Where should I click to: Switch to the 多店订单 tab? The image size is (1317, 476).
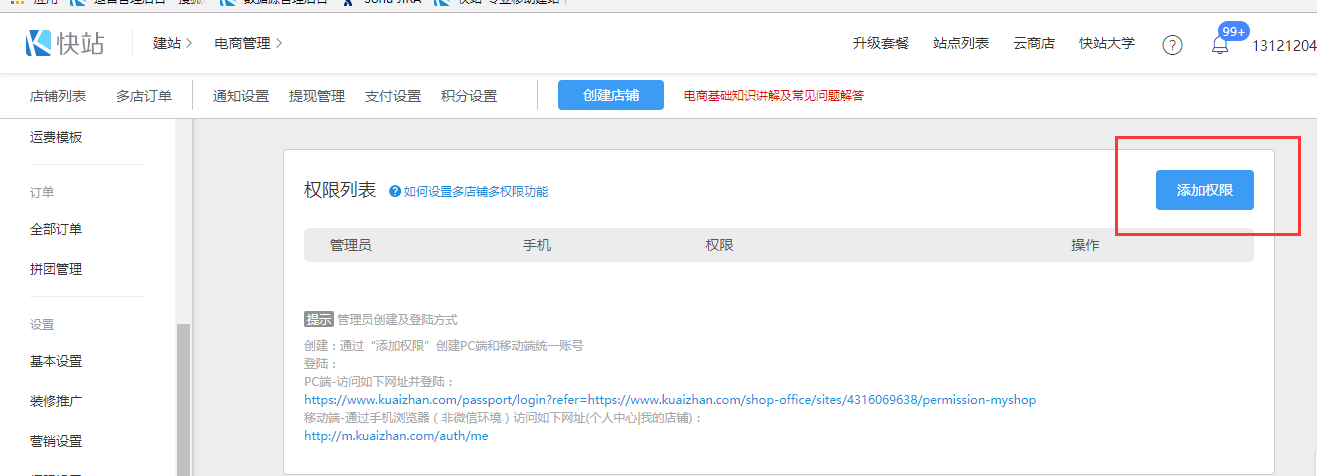click(144, 96)
